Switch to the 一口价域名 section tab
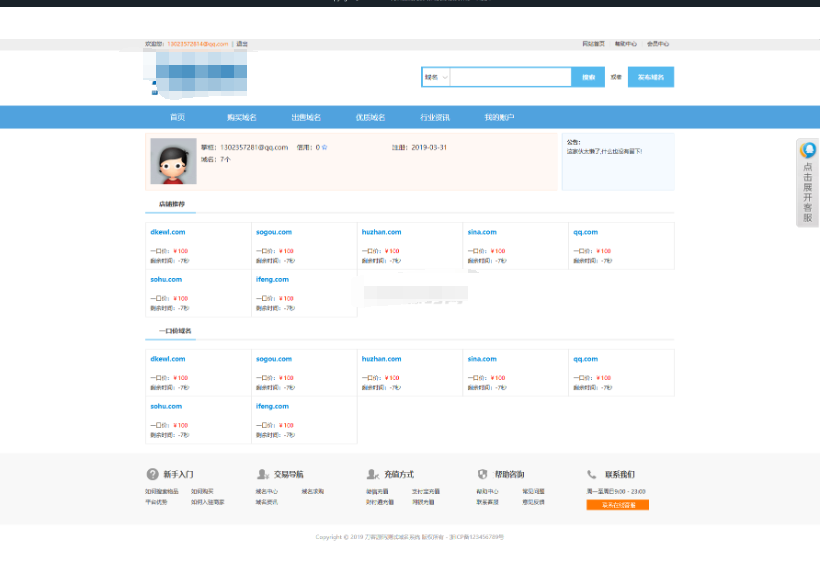Viewport: 821px width, 582px height. (174, 331)
